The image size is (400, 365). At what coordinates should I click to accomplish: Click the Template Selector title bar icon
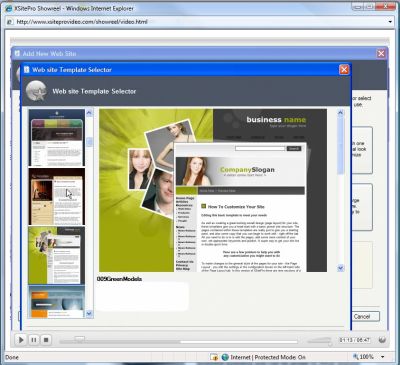pyautogui.click(x=27, y=69)
